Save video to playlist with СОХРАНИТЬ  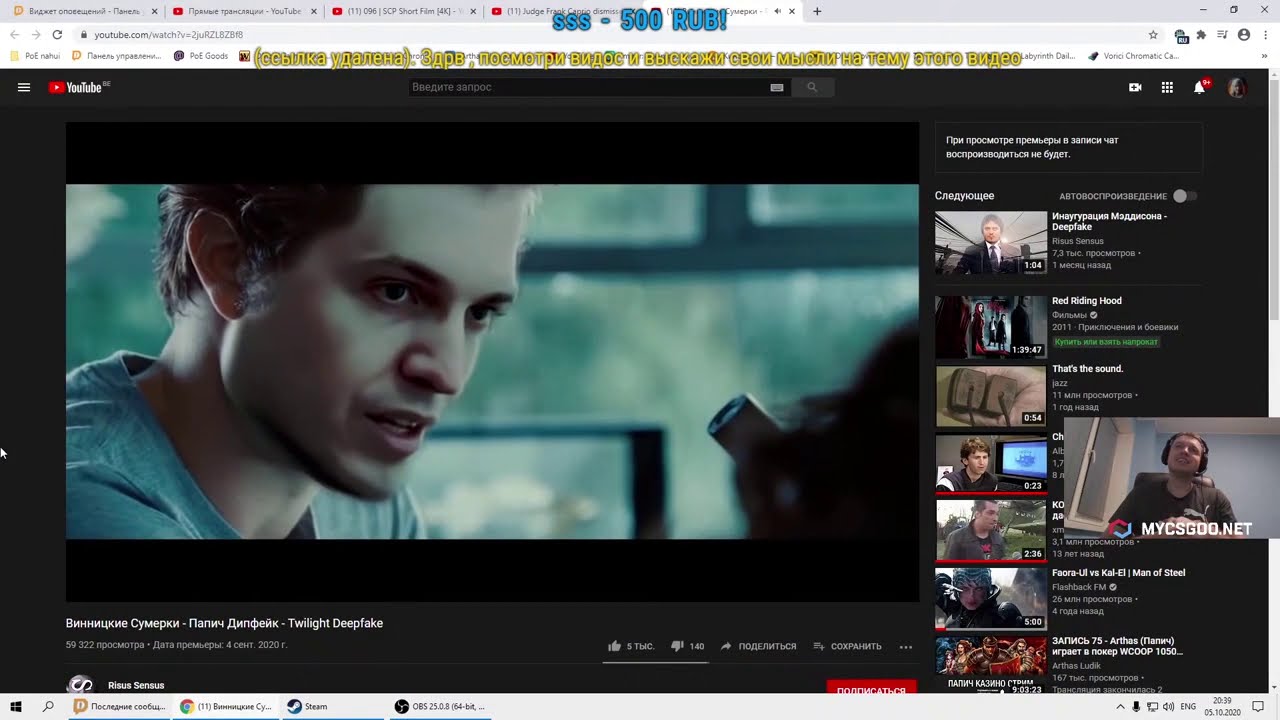pyautogui.click(x=847, y=646)
